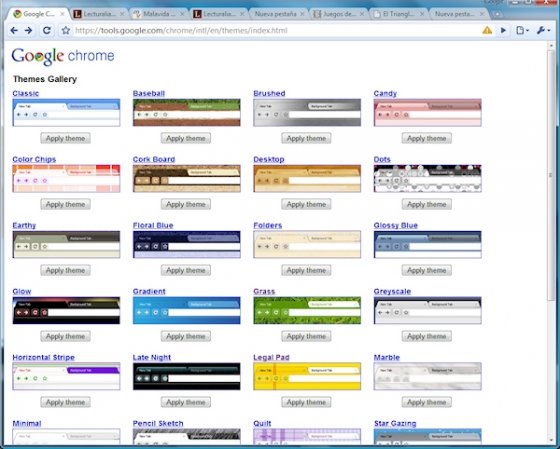Apply the Gradient theme
The height and width of the screenshot is (449, 560).
[x=186, y=336]
